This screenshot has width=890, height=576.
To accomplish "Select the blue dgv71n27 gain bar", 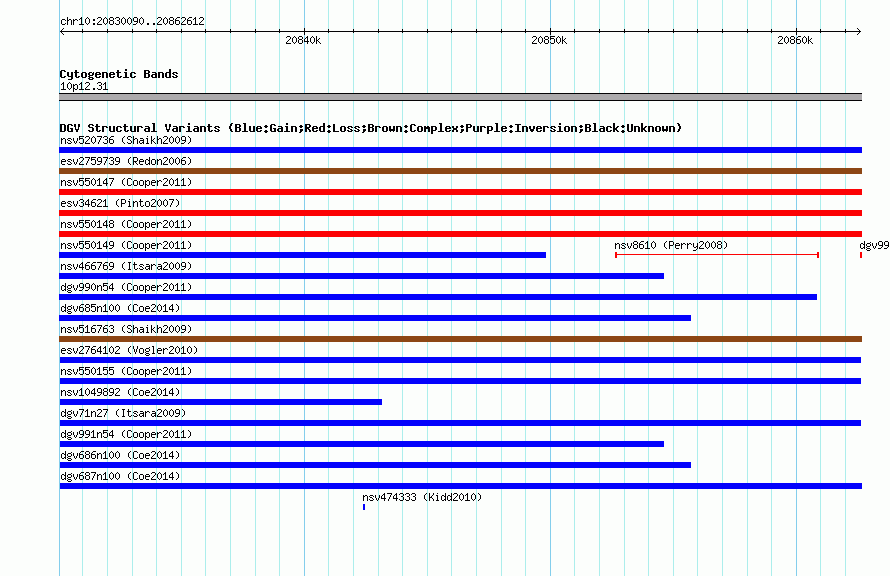I will [x=460, y=423].
